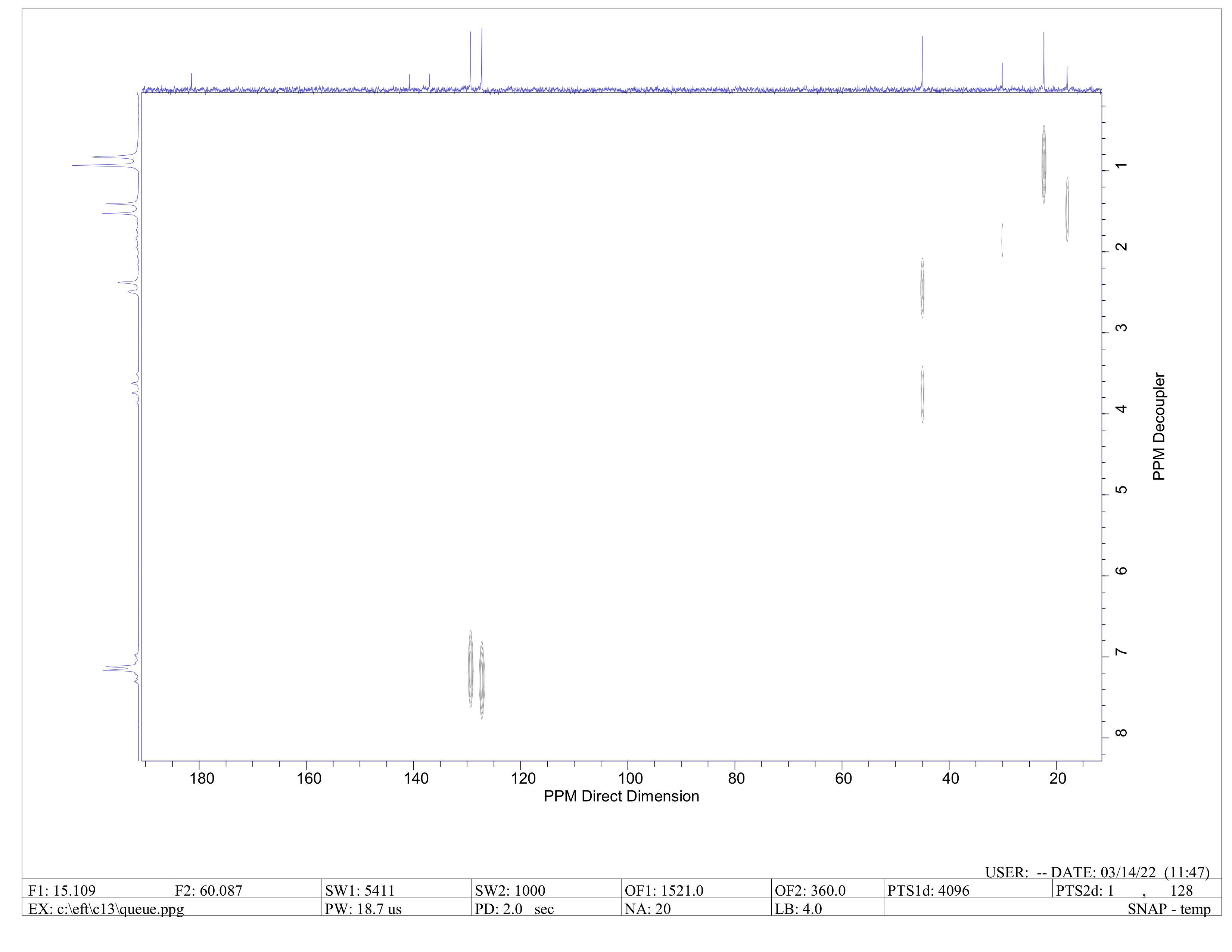Click the 'PPM Direct Dimension' axis label
Screen dimensions: 1232x952
point(621,796)
